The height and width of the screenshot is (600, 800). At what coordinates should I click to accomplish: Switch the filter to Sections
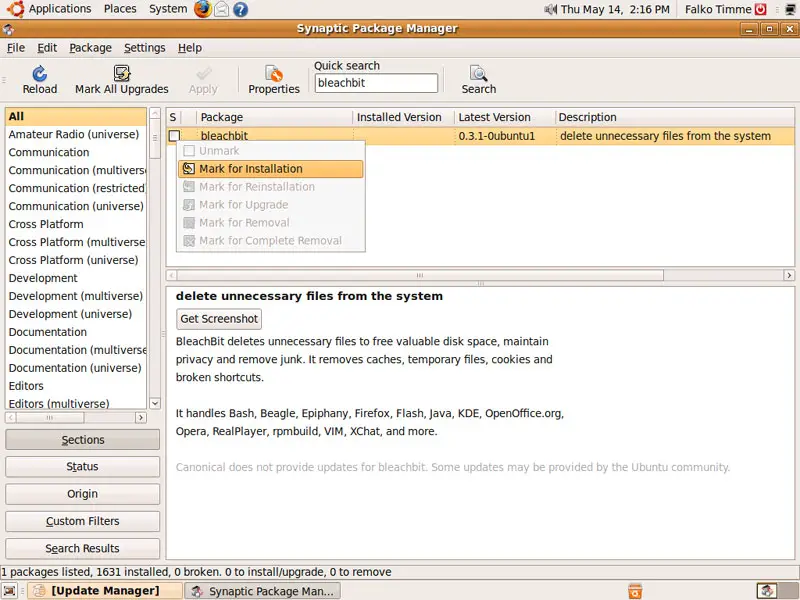(x=83, y=440)
